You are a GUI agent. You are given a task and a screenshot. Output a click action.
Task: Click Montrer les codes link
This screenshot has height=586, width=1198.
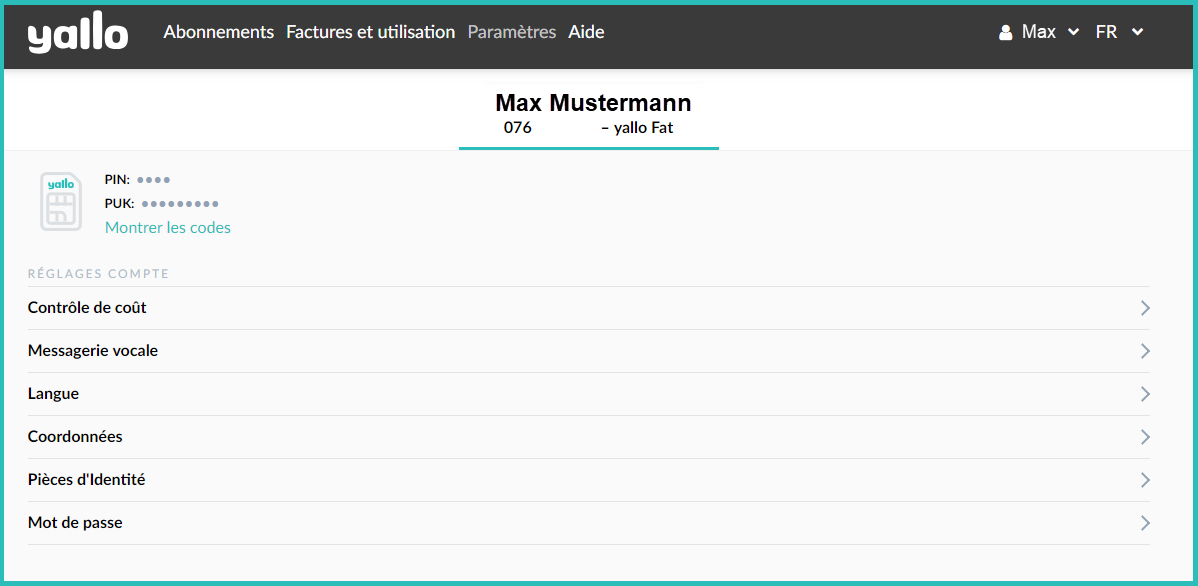[x=168, y=228]
